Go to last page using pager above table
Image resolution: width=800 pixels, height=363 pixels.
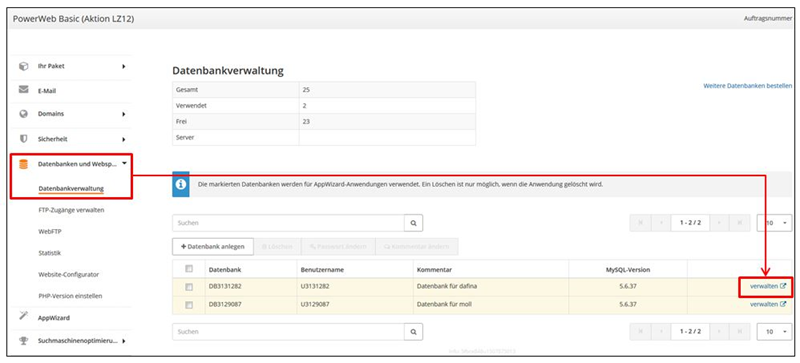click(x=740, y=223)
